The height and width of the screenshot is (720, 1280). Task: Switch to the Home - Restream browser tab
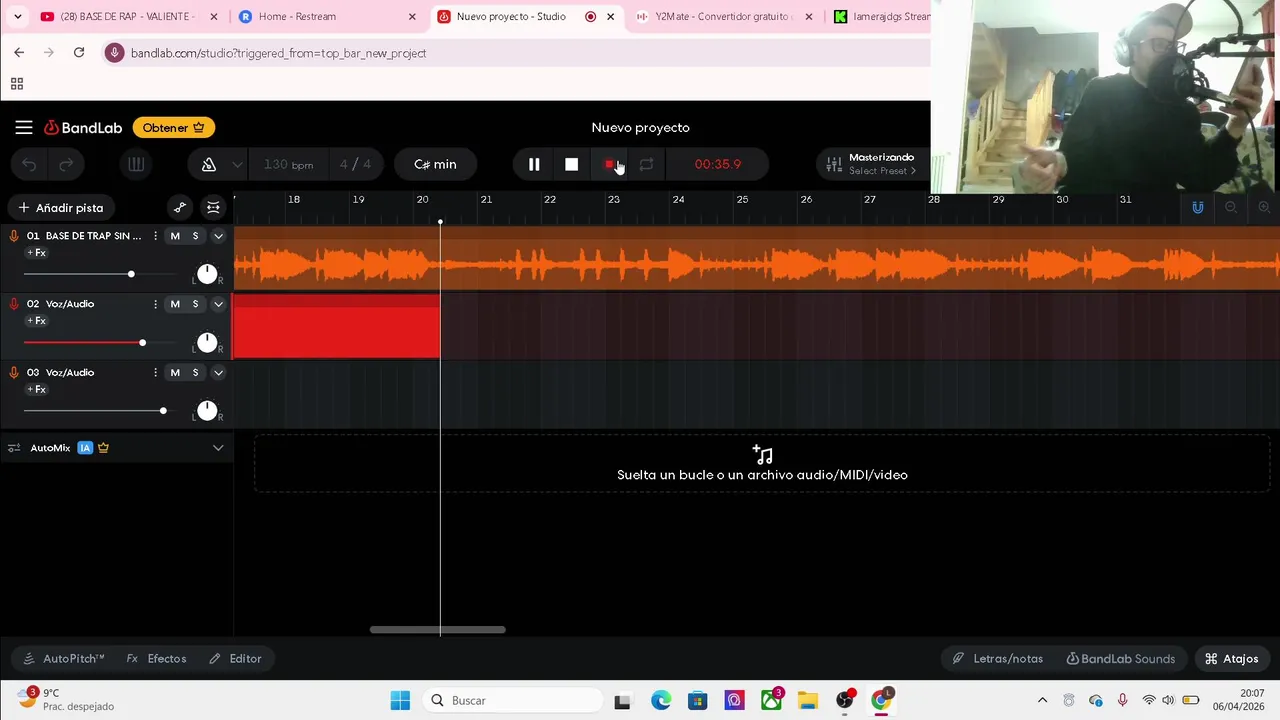tap(328, 16)
